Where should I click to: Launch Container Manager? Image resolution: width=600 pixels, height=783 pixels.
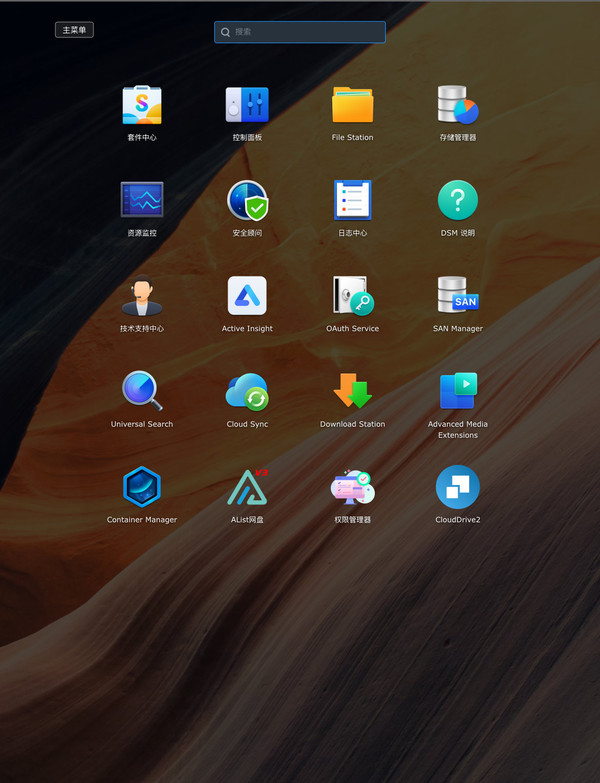[x=141, y=487]
